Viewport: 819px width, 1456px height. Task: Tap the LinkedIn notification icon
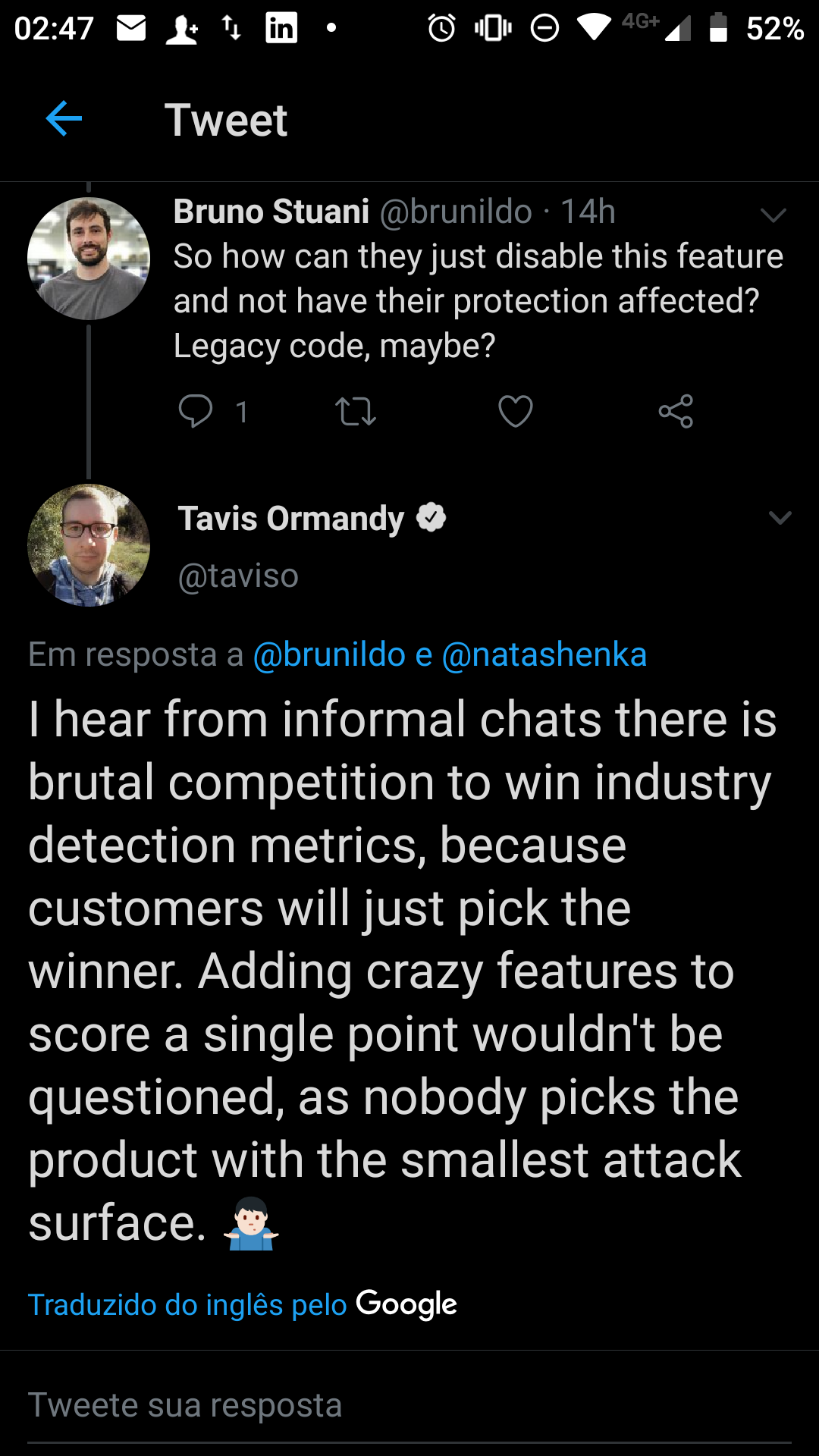pyautogui.click(x=281, y=28)
